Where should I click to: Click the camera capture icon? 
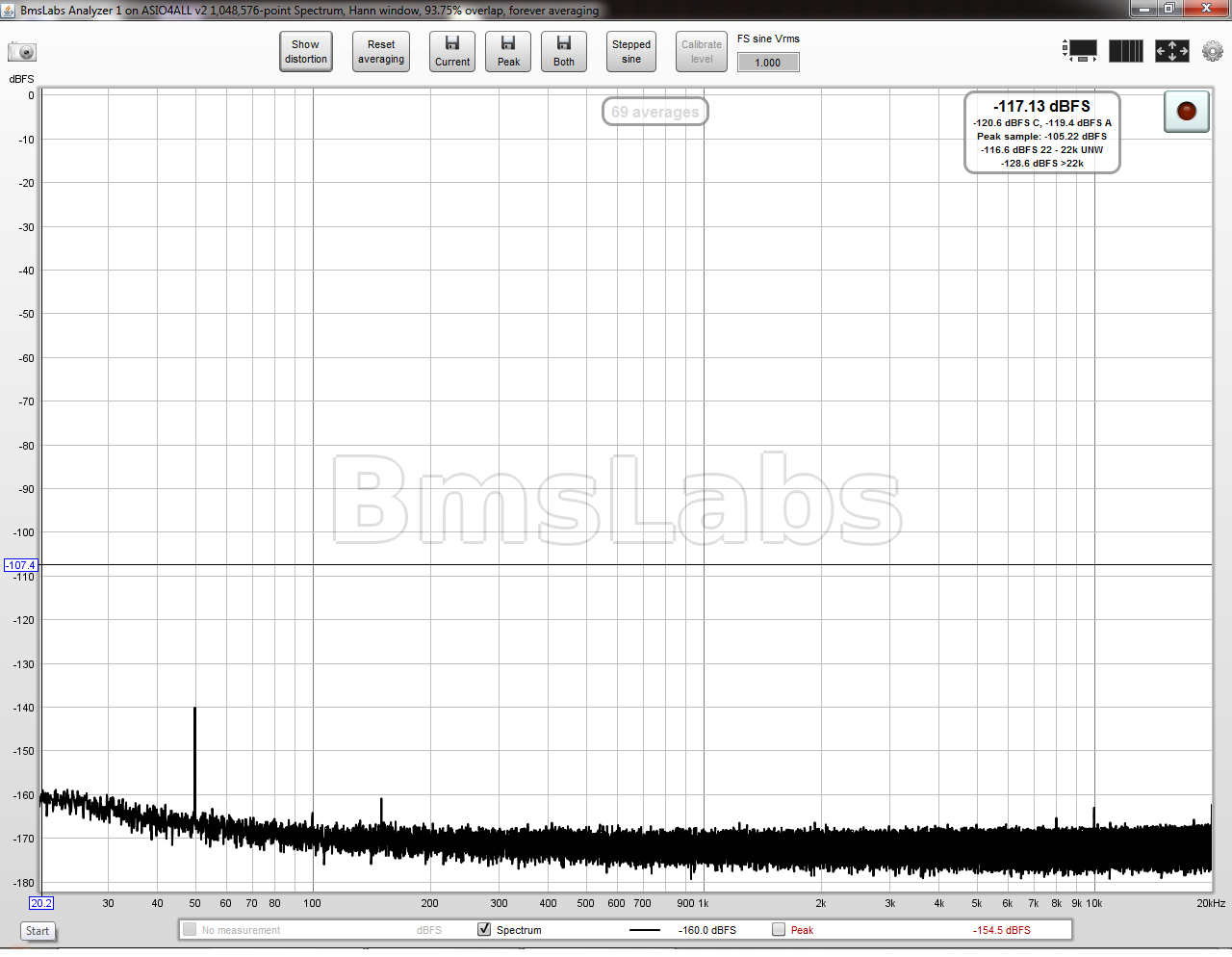point(22,51)
